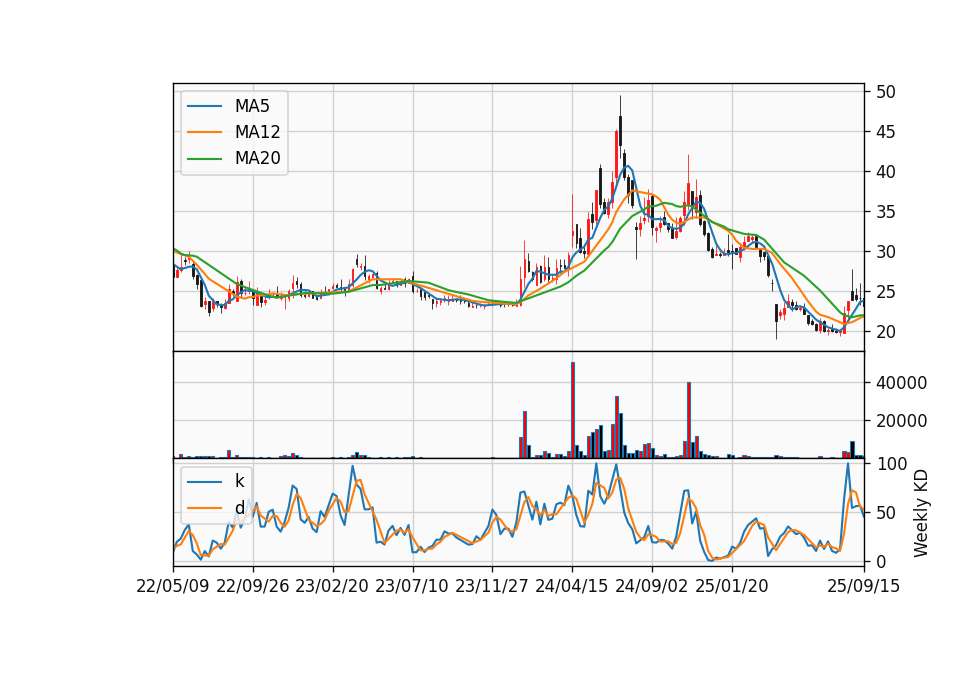Click the 25/09/15 date tick label

pyautogui.click(x=864, y=586)
